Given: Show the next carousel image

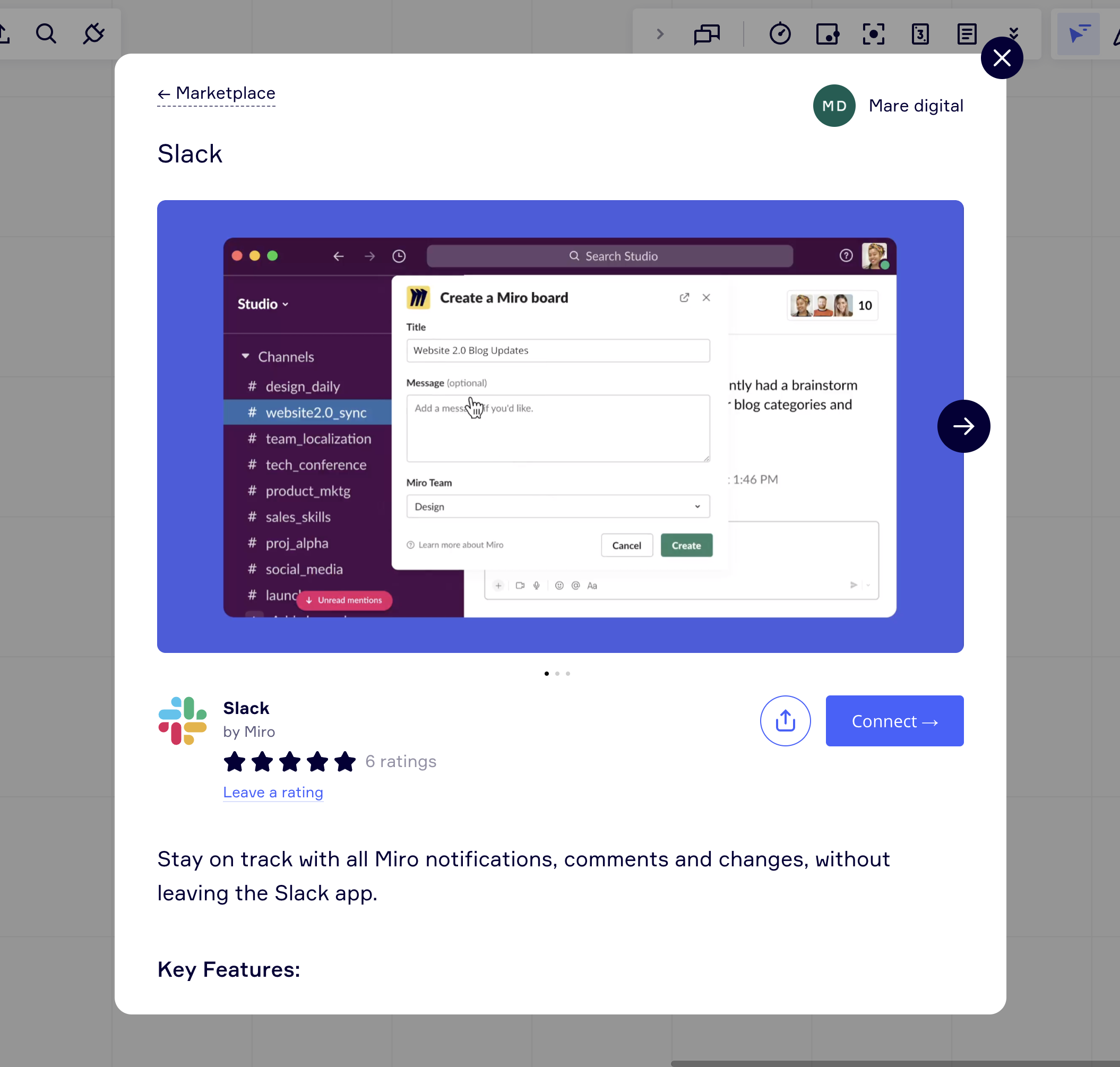Looking at the screenshot, I should coord(963,426).
